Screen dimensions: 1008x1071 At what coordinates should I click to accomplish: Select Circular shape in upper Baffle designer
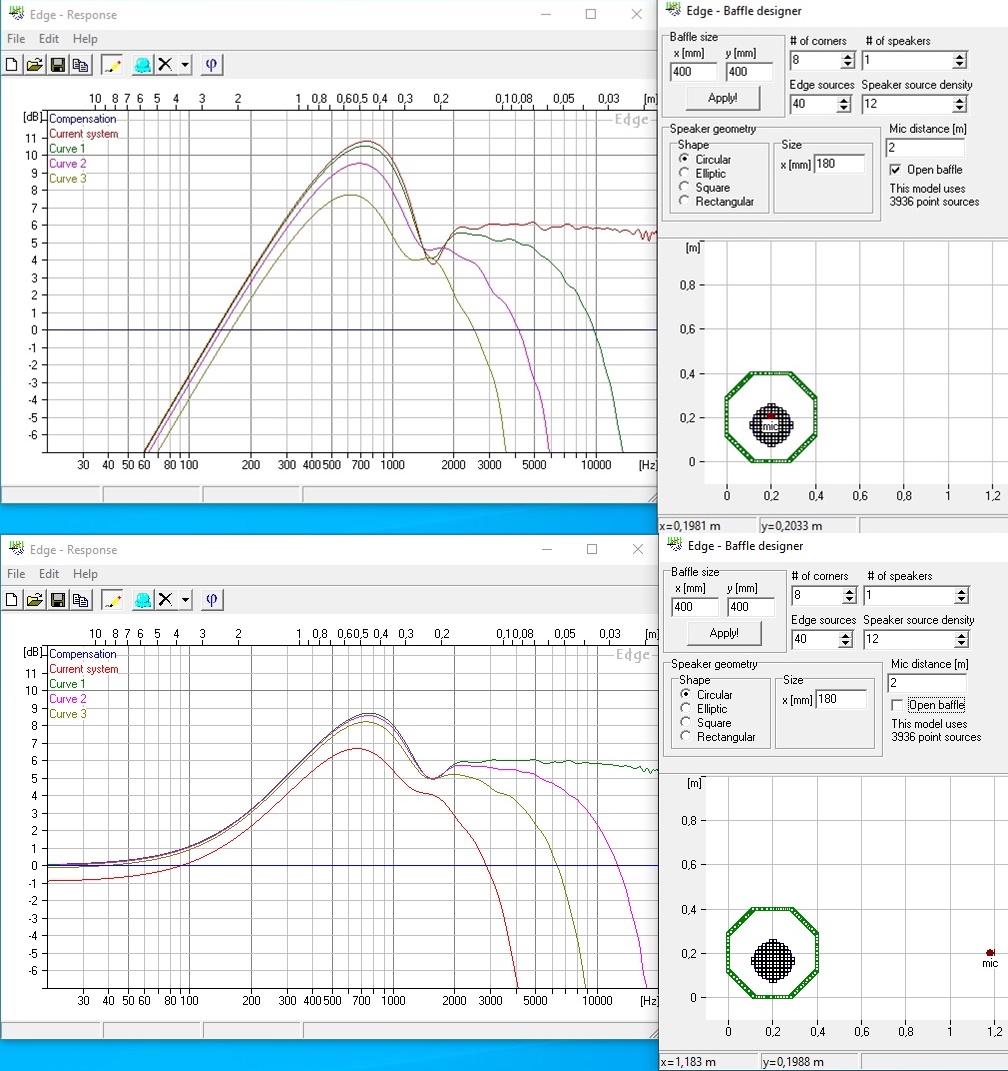[684, 159]
